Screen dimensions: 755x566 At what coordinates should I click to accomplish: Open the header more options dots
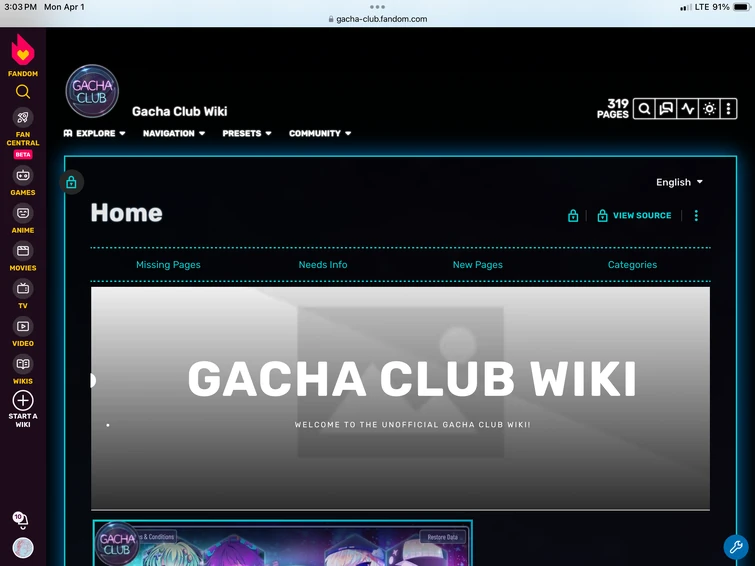(729, 109)
